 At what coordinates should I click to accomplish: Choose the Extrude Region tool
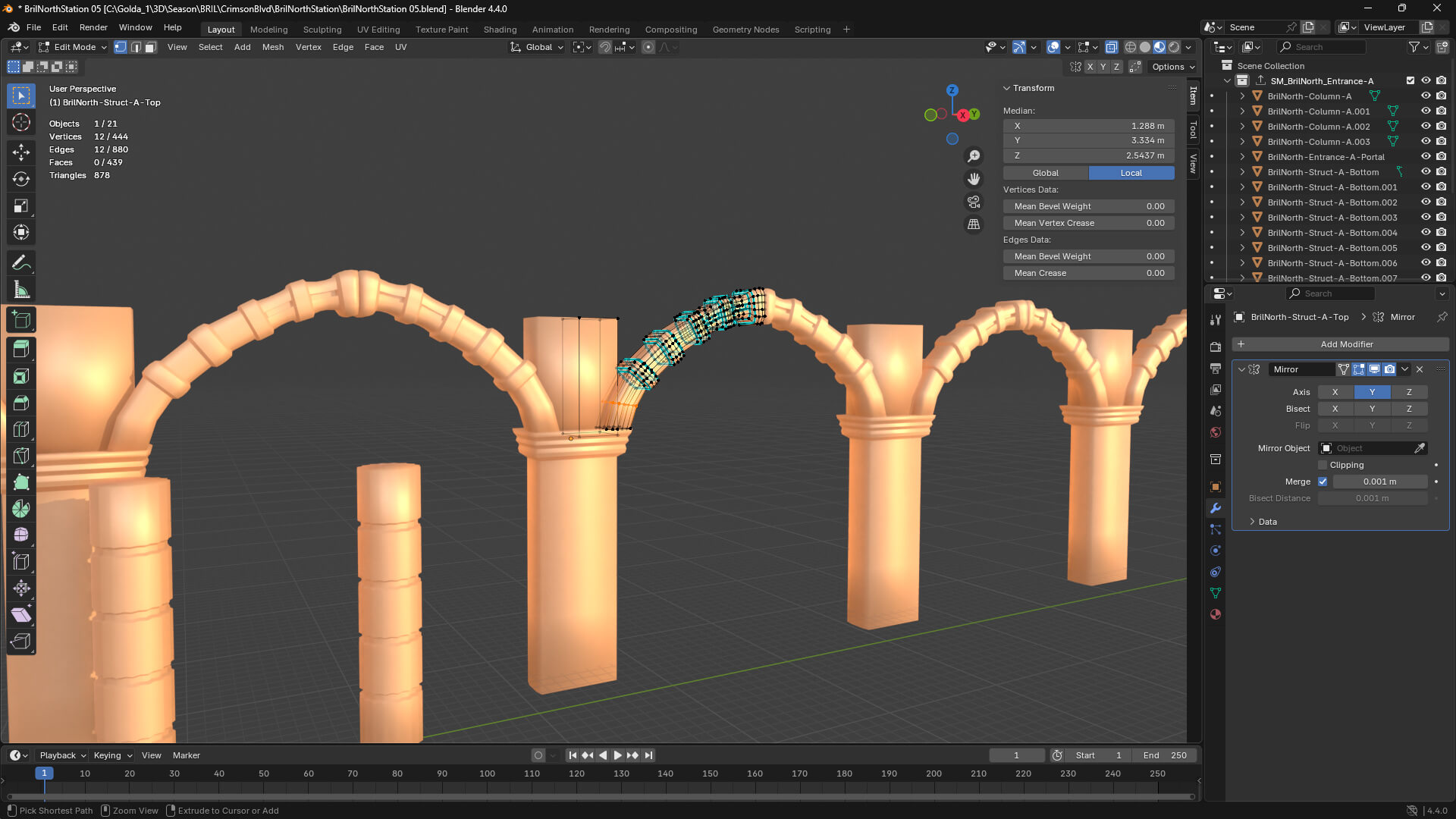click(21, 350)
